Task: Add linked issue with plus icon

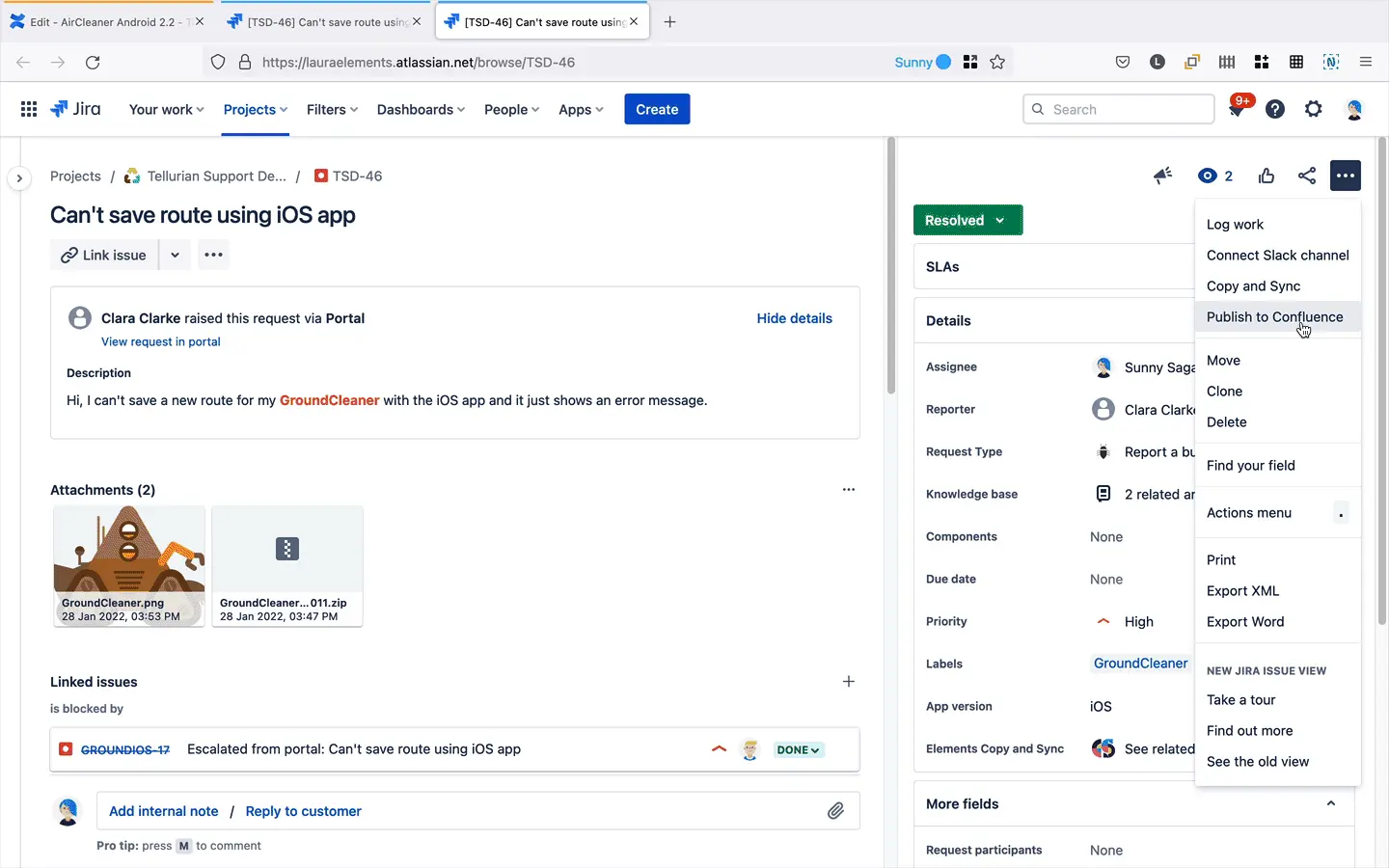Action: point(849,682)
